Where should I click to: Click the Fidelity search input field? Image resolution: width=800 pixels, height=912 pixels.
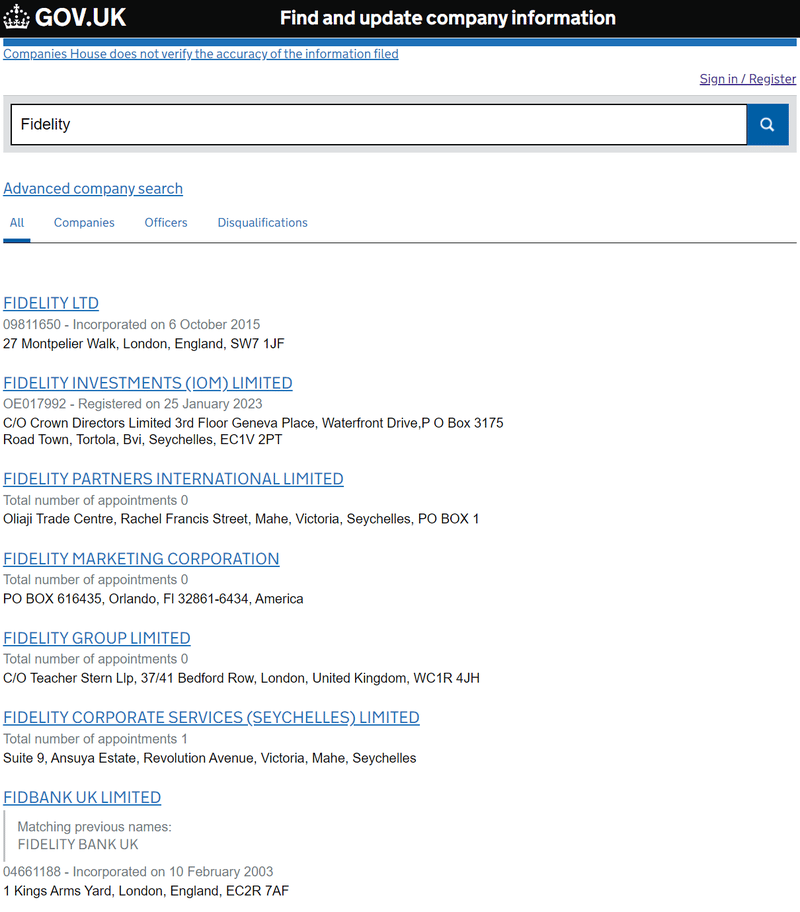point(378,125)
